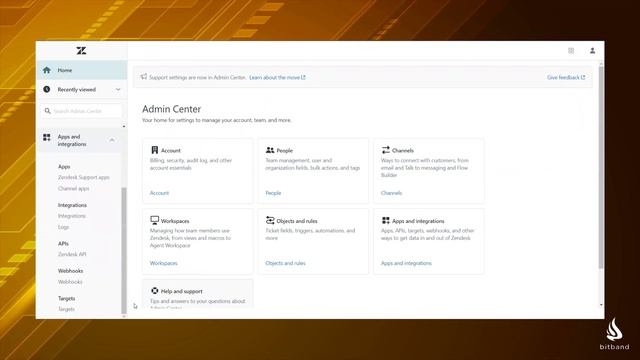The width and height of the screenshot is (640, 360).
Task: Click the Recently viewed clock icon
Action: [x=47, y=89]
